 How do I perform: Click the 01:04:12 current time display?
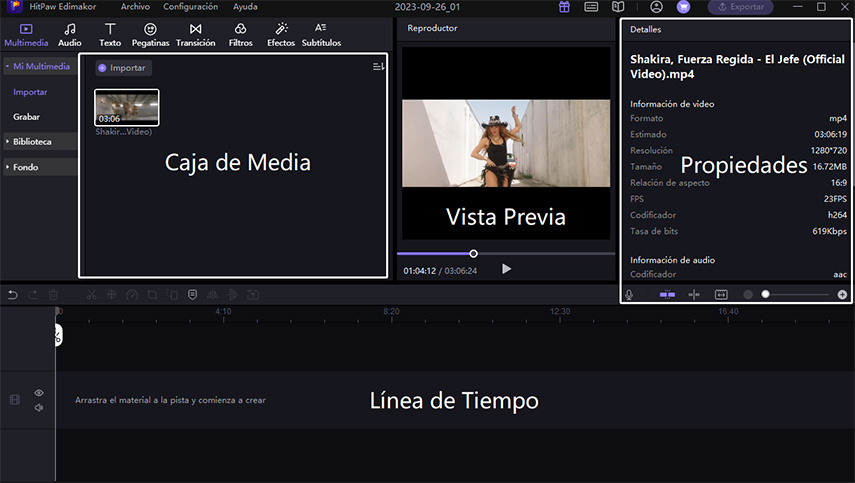point(419,270)
